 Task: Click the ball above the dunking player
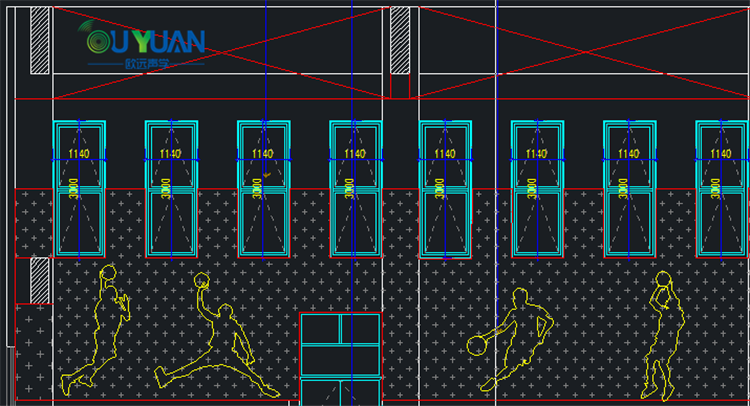pyautogui.click(x=203, y=280)
